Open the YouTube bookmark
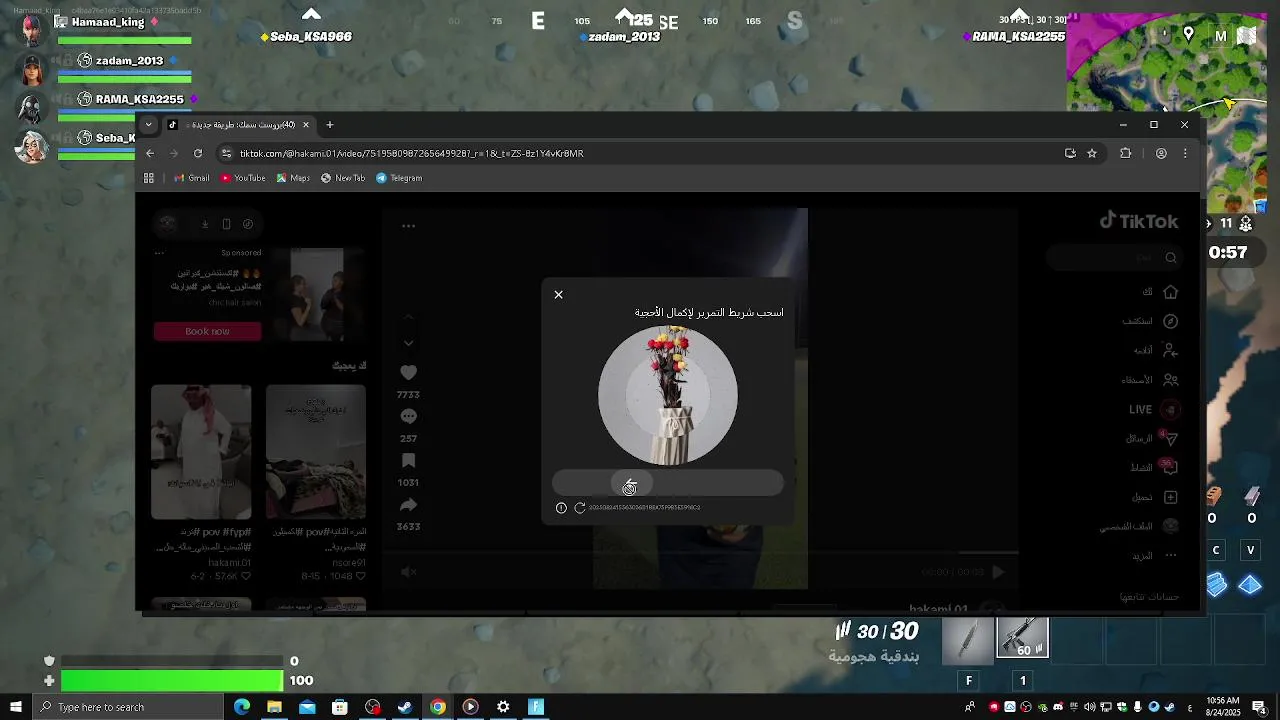This screenshot has width=1280, height=720. [243, 178]
